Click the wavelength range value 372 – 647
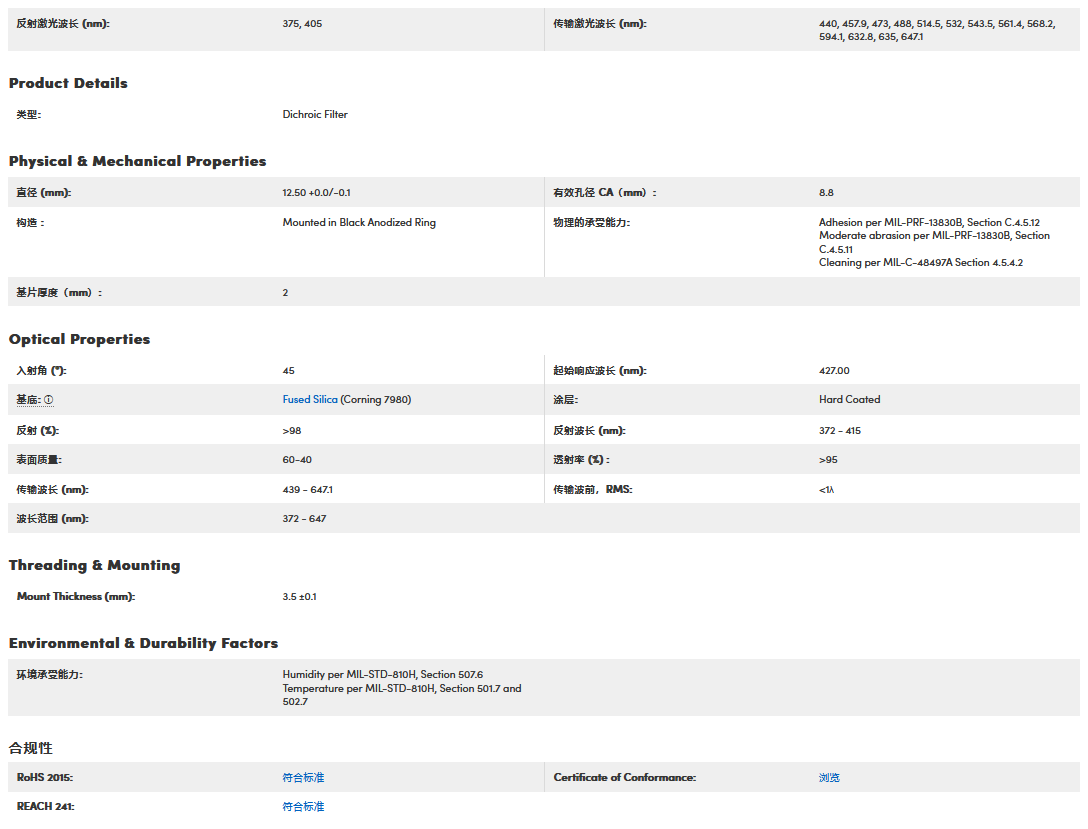 (x=304, y=519)
